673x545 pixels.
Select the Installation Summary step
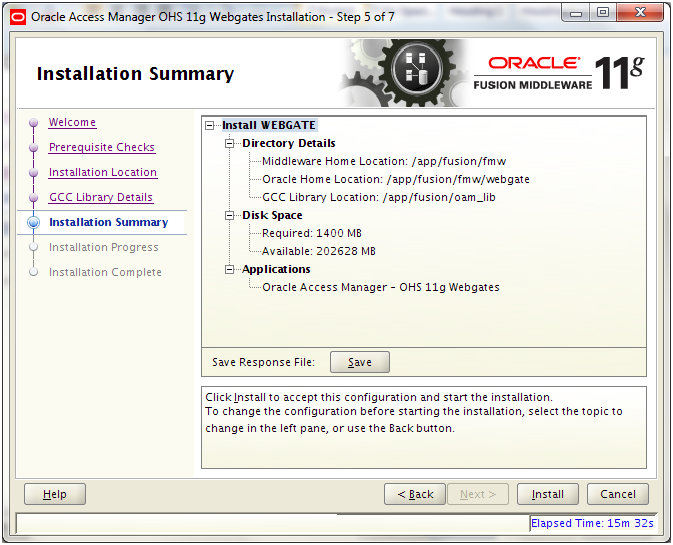(x=109, y=222)
